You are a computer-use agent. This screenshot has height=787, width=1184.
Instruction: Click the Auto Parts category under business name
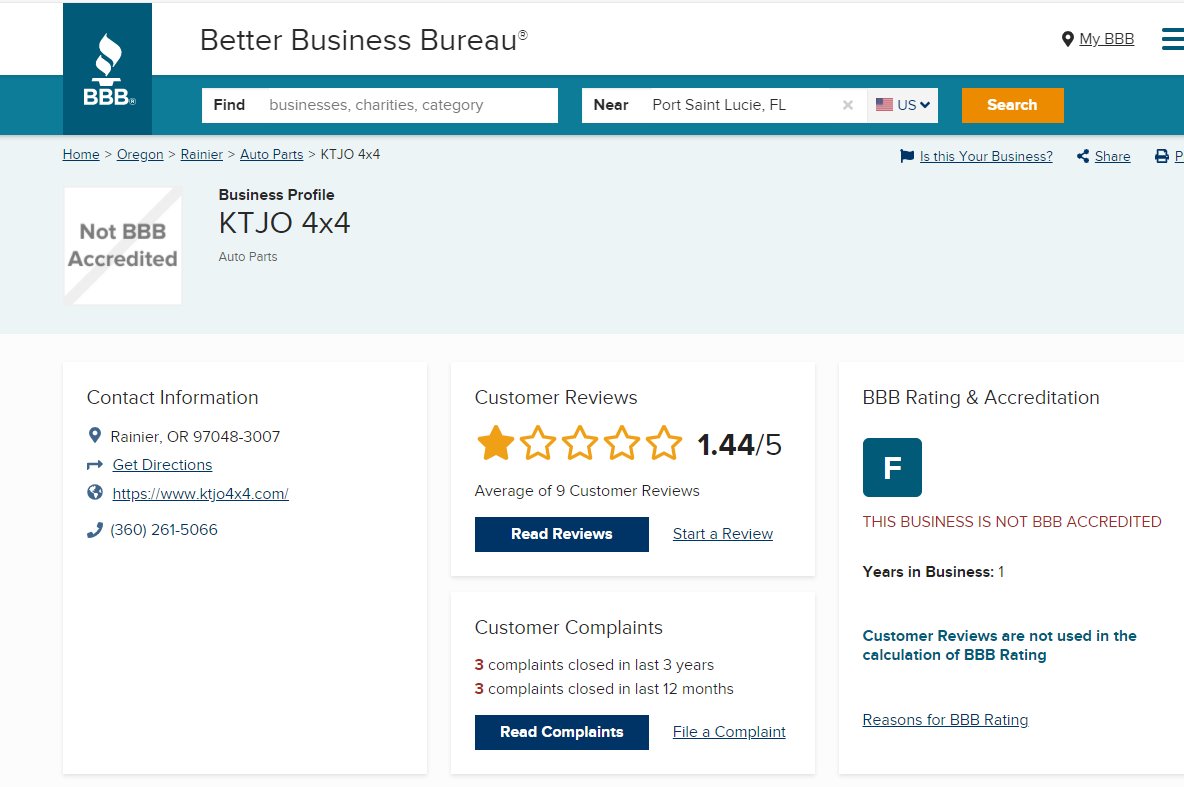tap(248, 257)
